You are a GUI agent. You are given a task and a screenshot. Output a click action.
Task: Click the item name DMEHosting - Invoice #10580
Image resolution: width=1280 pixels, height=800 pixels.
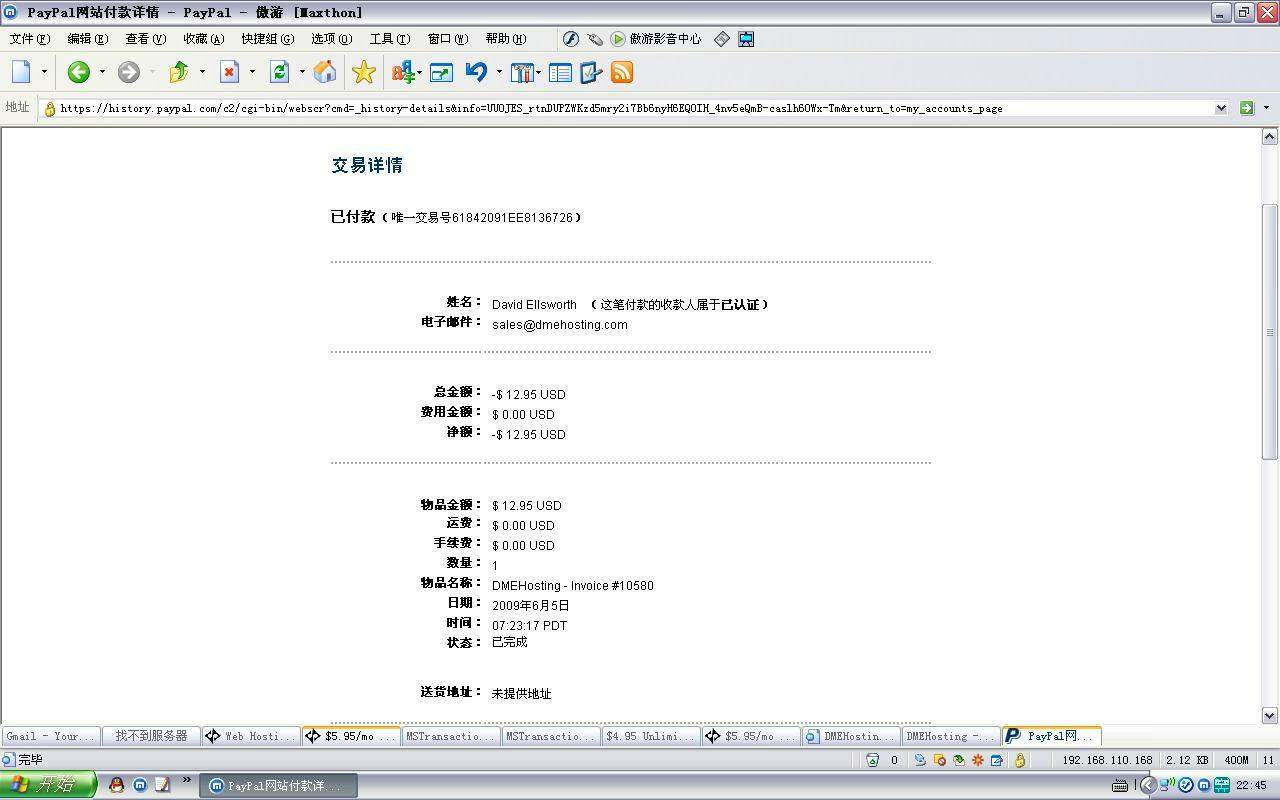(573, 585)
